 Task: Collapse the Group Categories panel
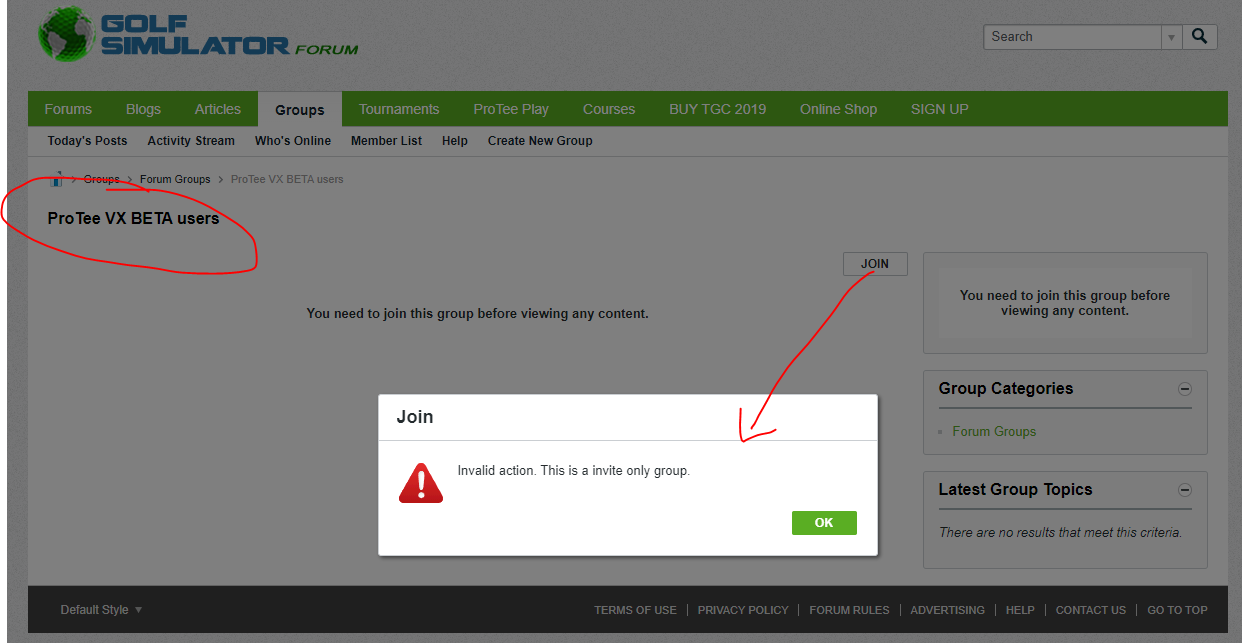(x=1185, y=389)
